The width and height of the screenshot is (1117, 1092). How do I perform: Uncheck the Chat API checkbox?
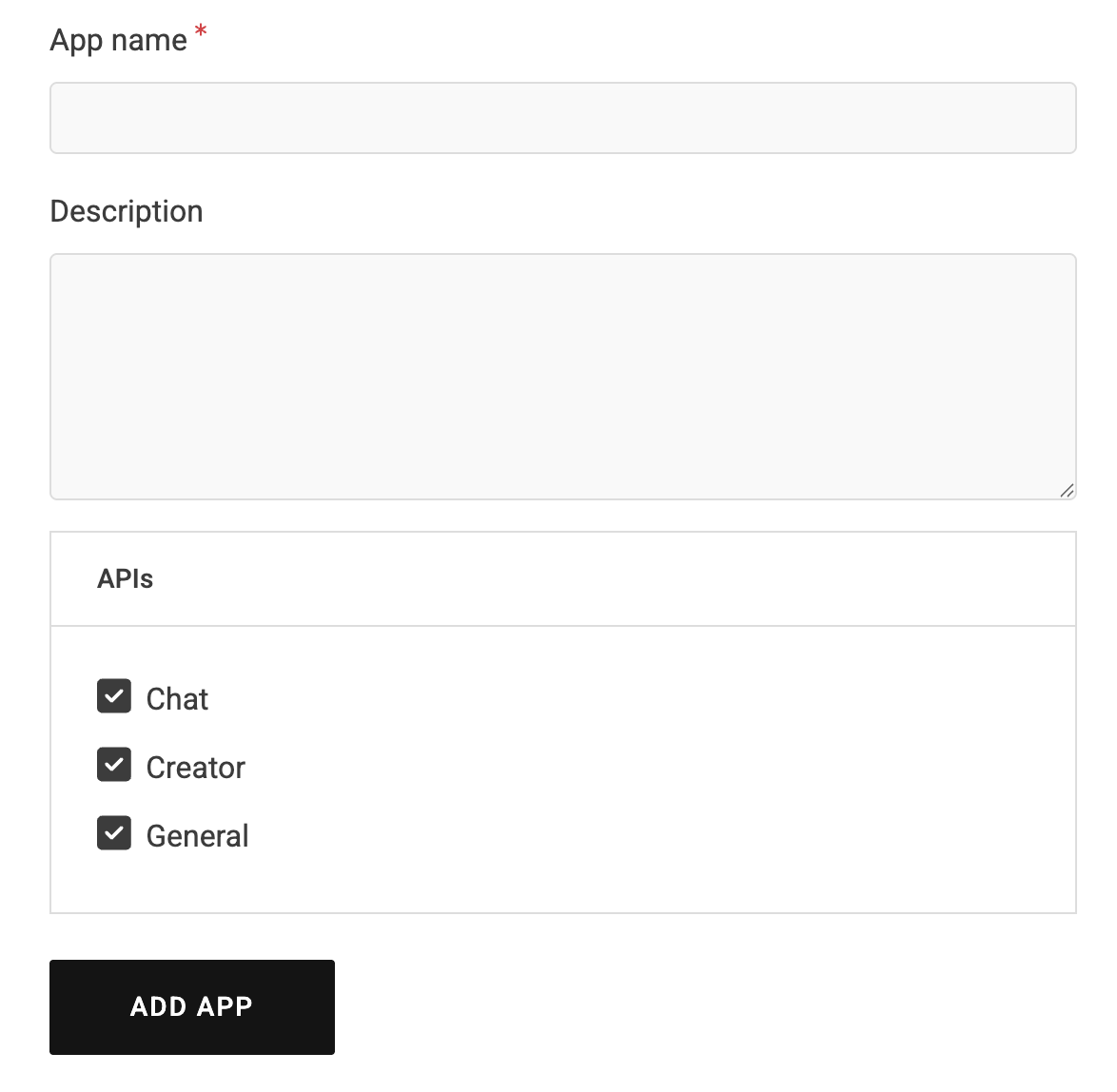114,696
